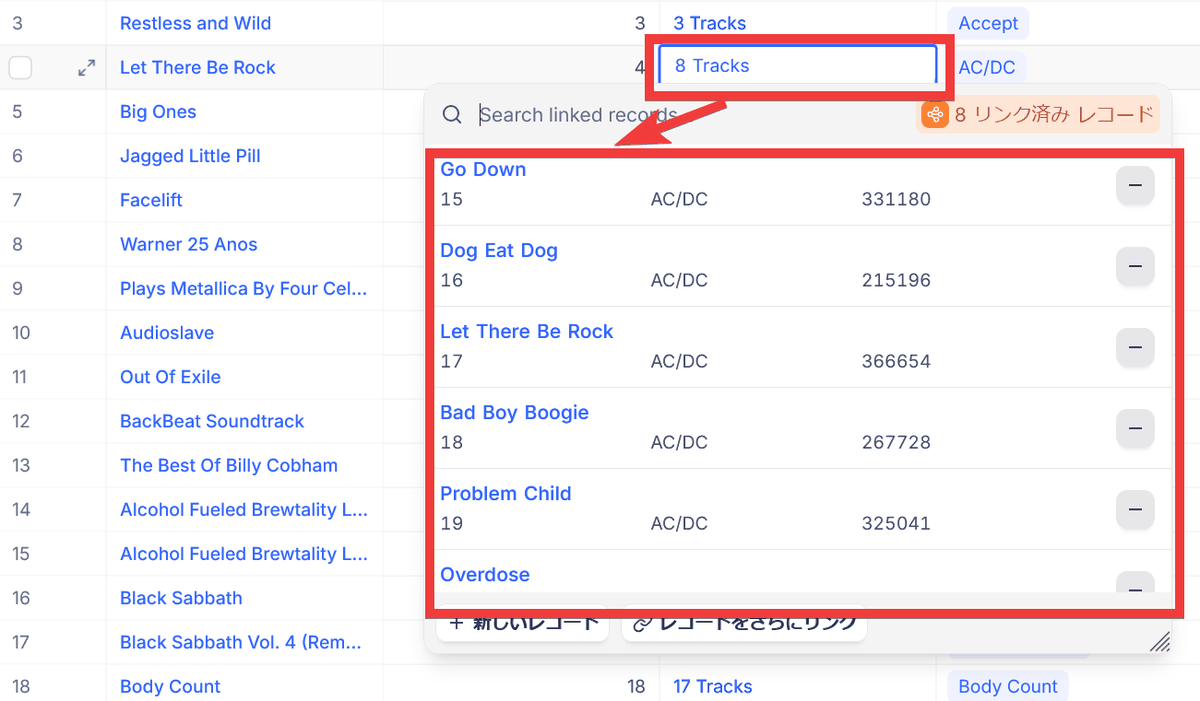Click the レコードをさらにリンク button

tap(744, 625)
